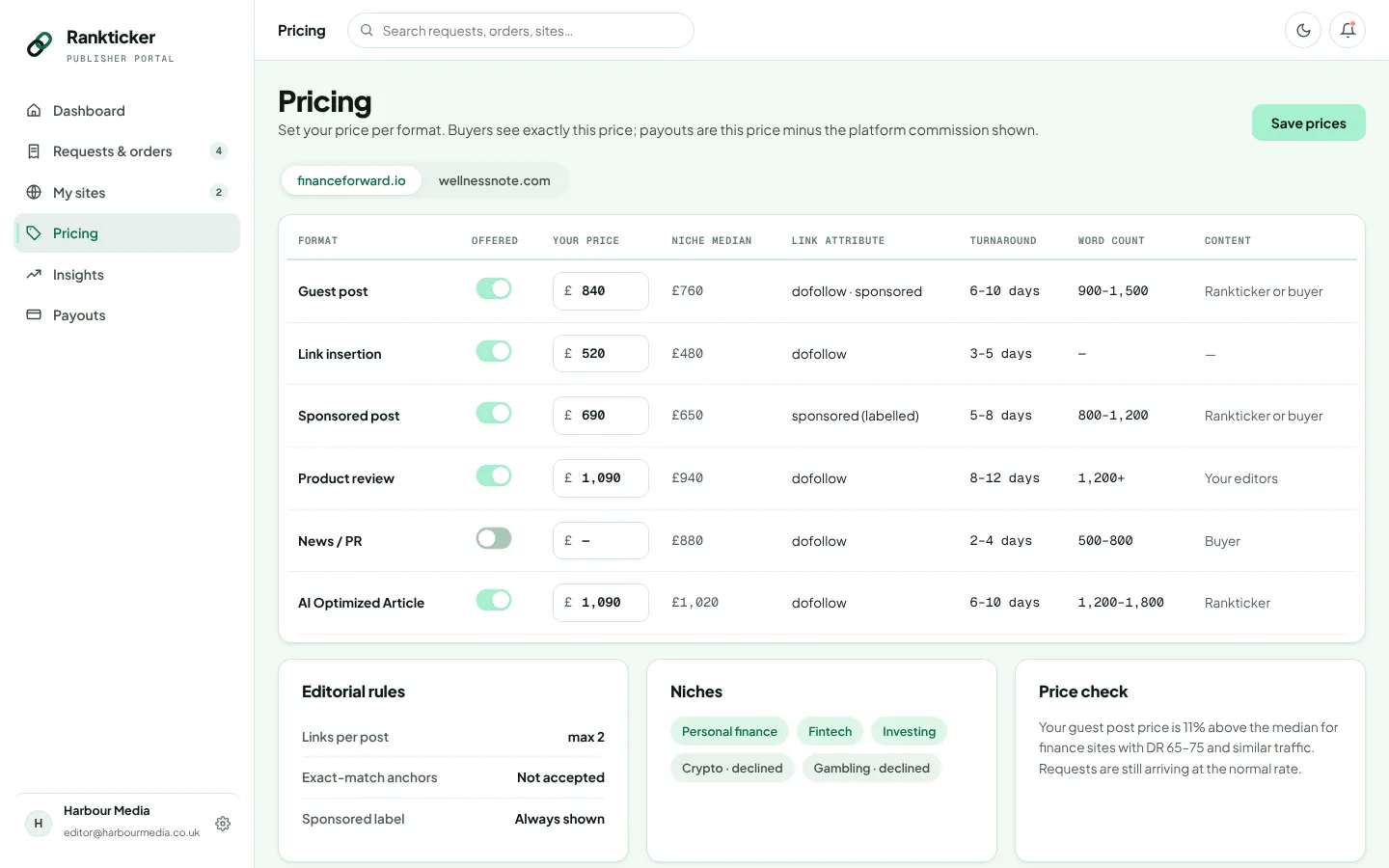Viewport: 1389px width, 868px height.
Task: Click the 'Always shown' label value
Action: click(559, 819)
